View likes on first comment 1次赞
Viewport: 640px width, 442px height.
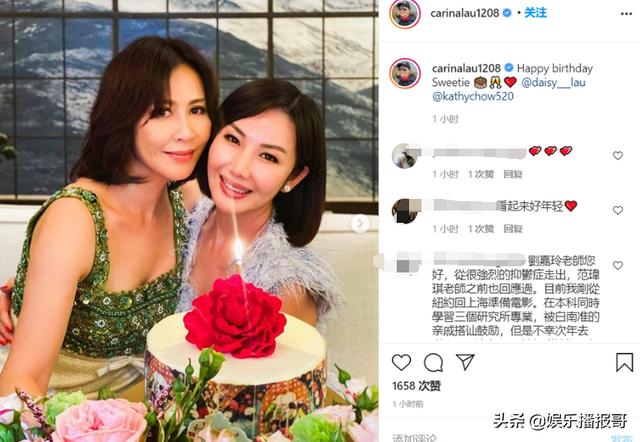[481, 174]
